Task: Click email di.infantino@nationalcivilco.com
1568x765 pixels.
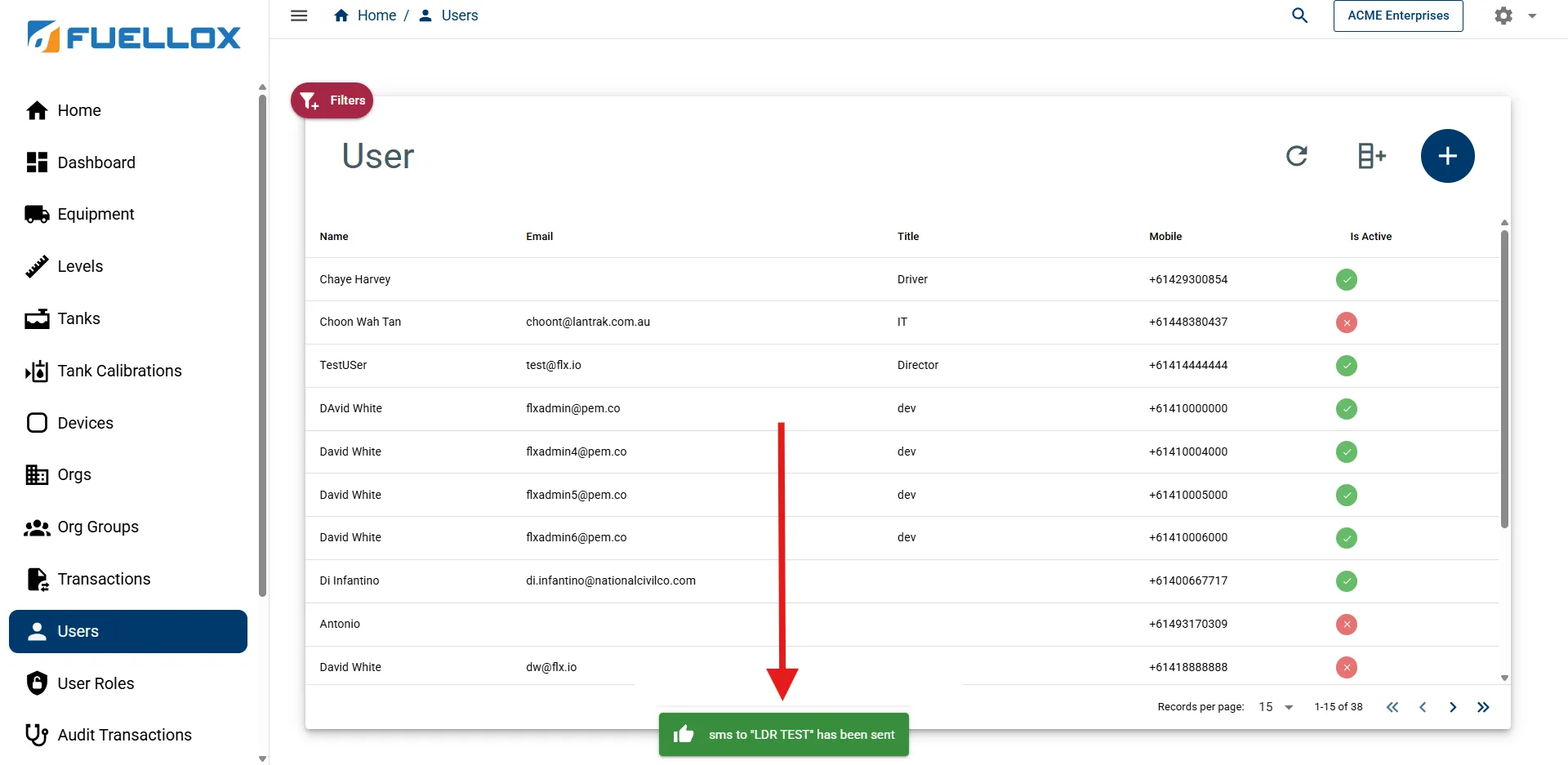Action: coord(611,580)
